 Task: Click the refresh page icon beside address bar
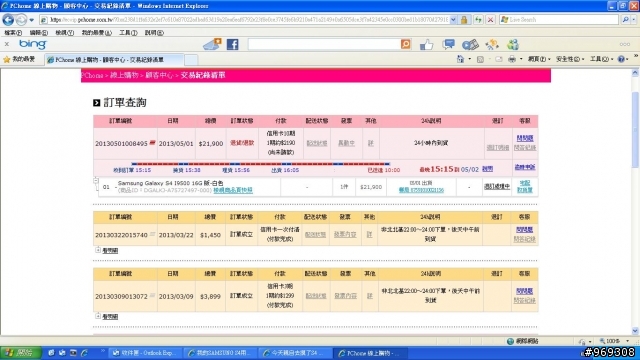pos(478,20)
